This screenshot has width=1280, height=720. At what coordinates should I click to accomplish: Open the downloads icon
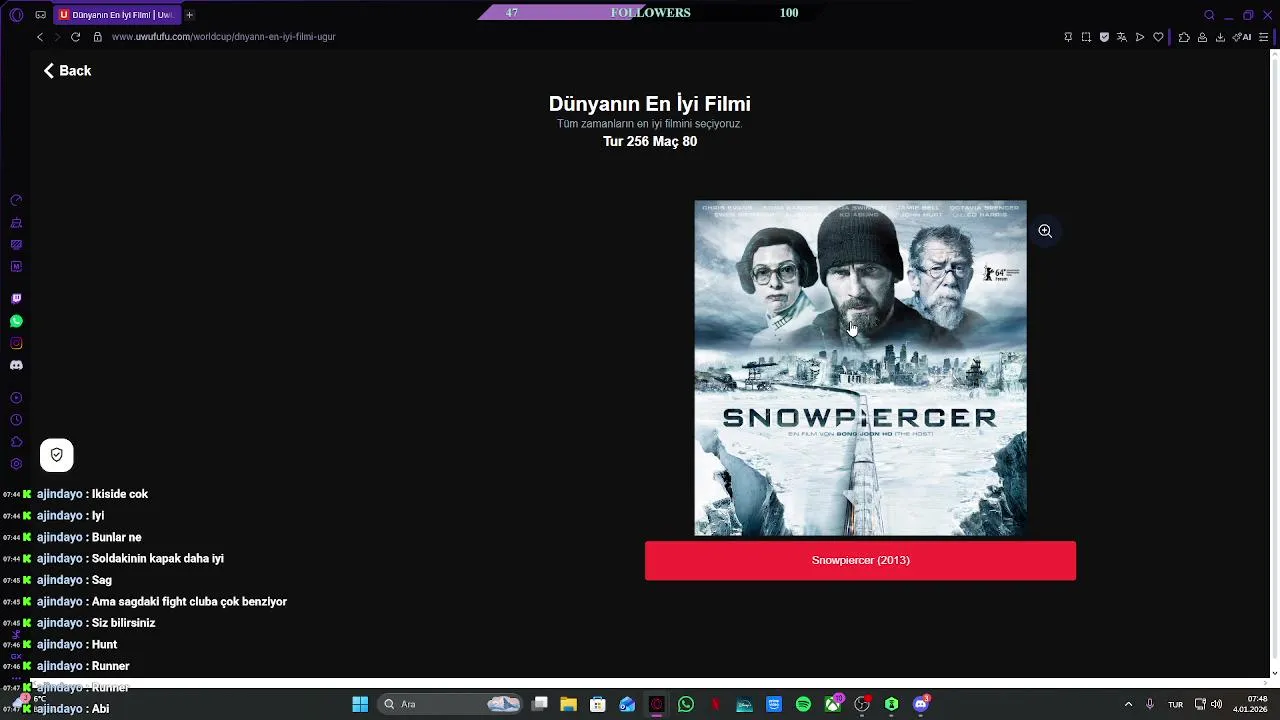(1220, 37)
